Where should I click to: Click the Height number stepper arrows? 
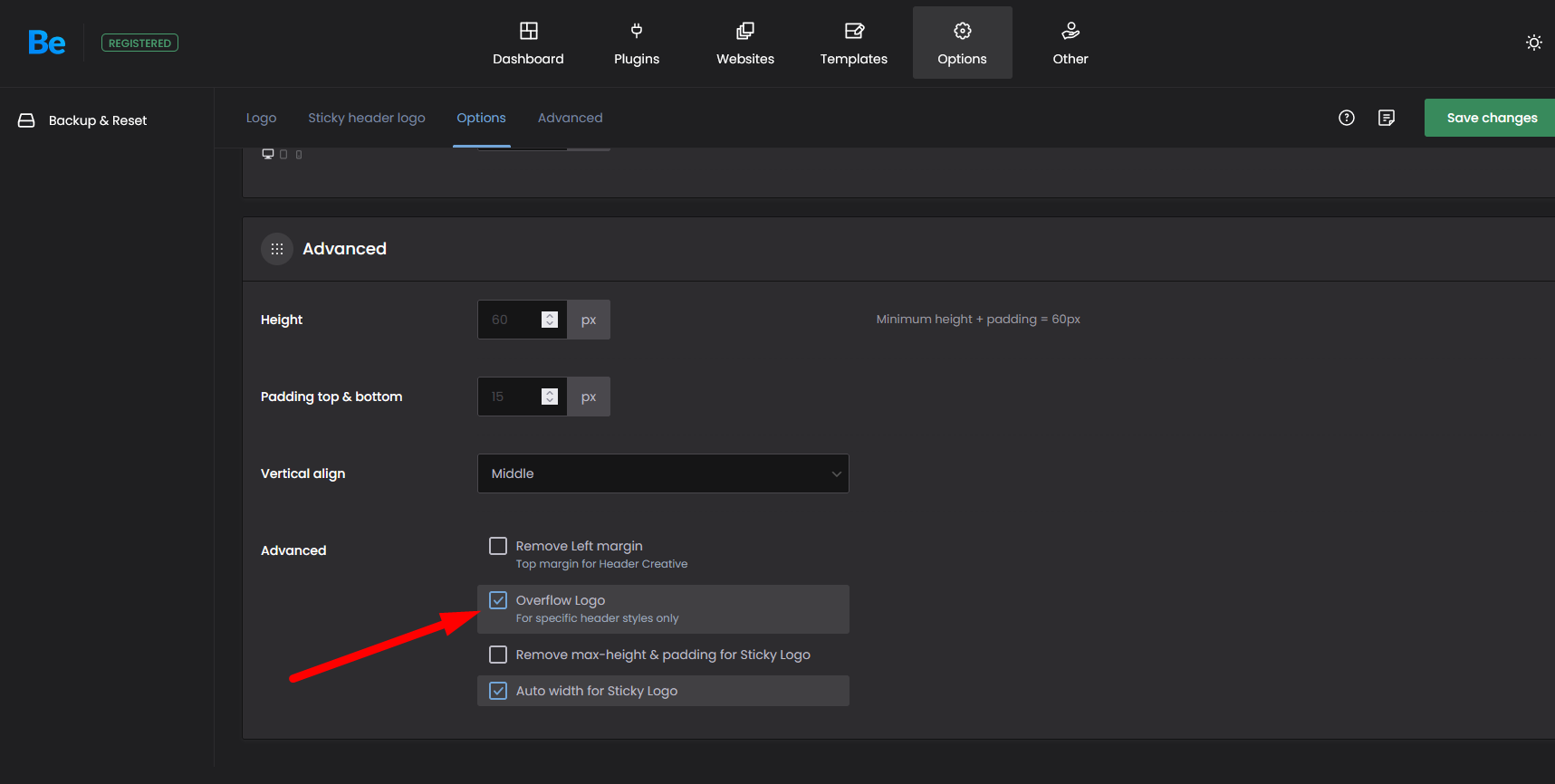point(550,320)
